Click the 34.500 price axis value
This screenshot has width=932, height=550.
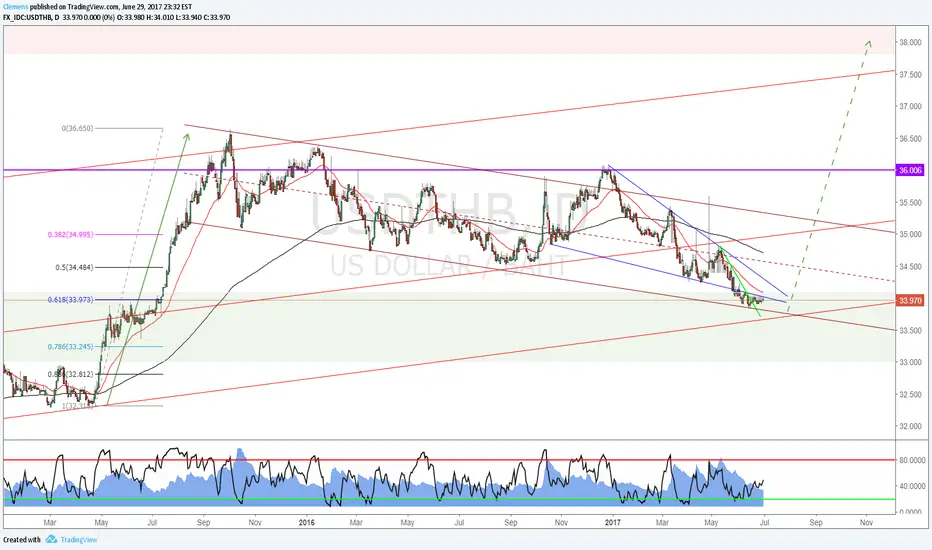[x=910, y=266]
